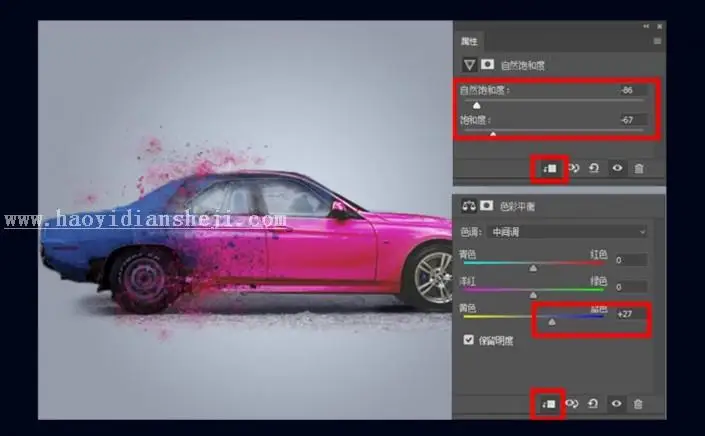
Task: Delete the Vibrance adjustment layer
Action: point(638,169)
